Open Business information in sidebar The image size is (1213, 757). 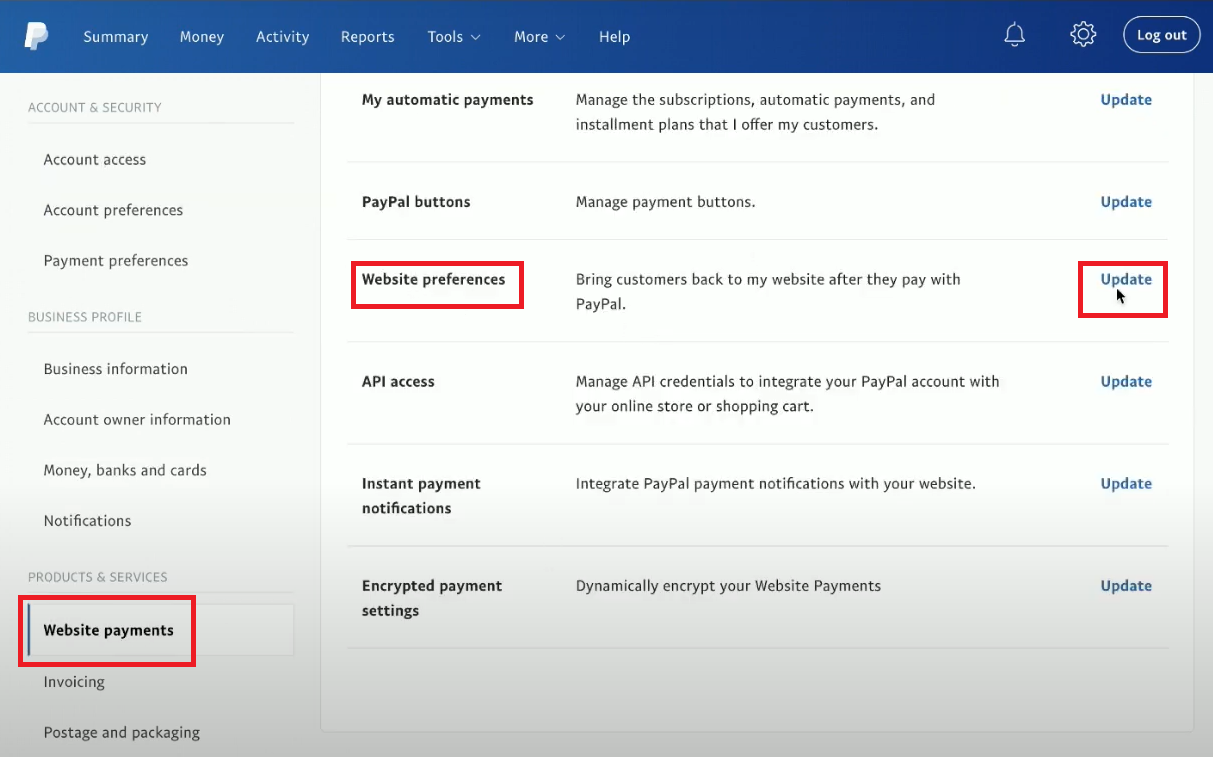(x=116, y=369)
